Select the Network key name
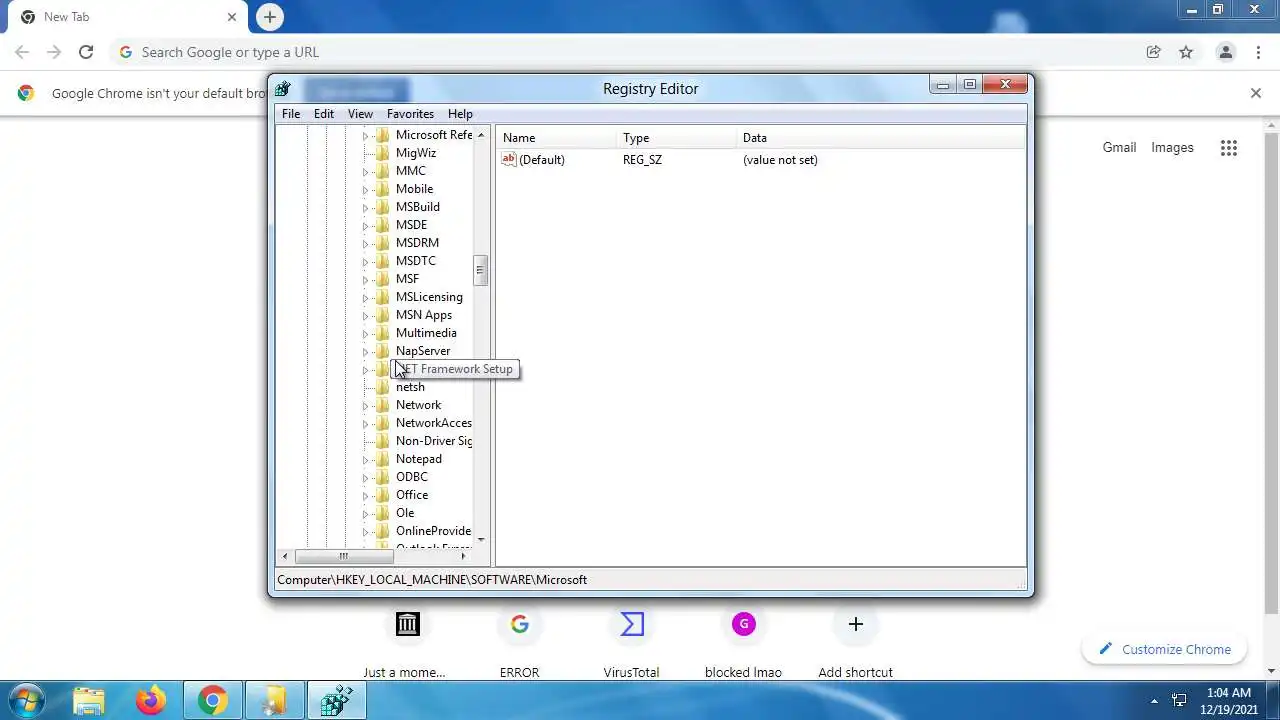The height and width of the screenshot is (720, 1280). [418, 405]
